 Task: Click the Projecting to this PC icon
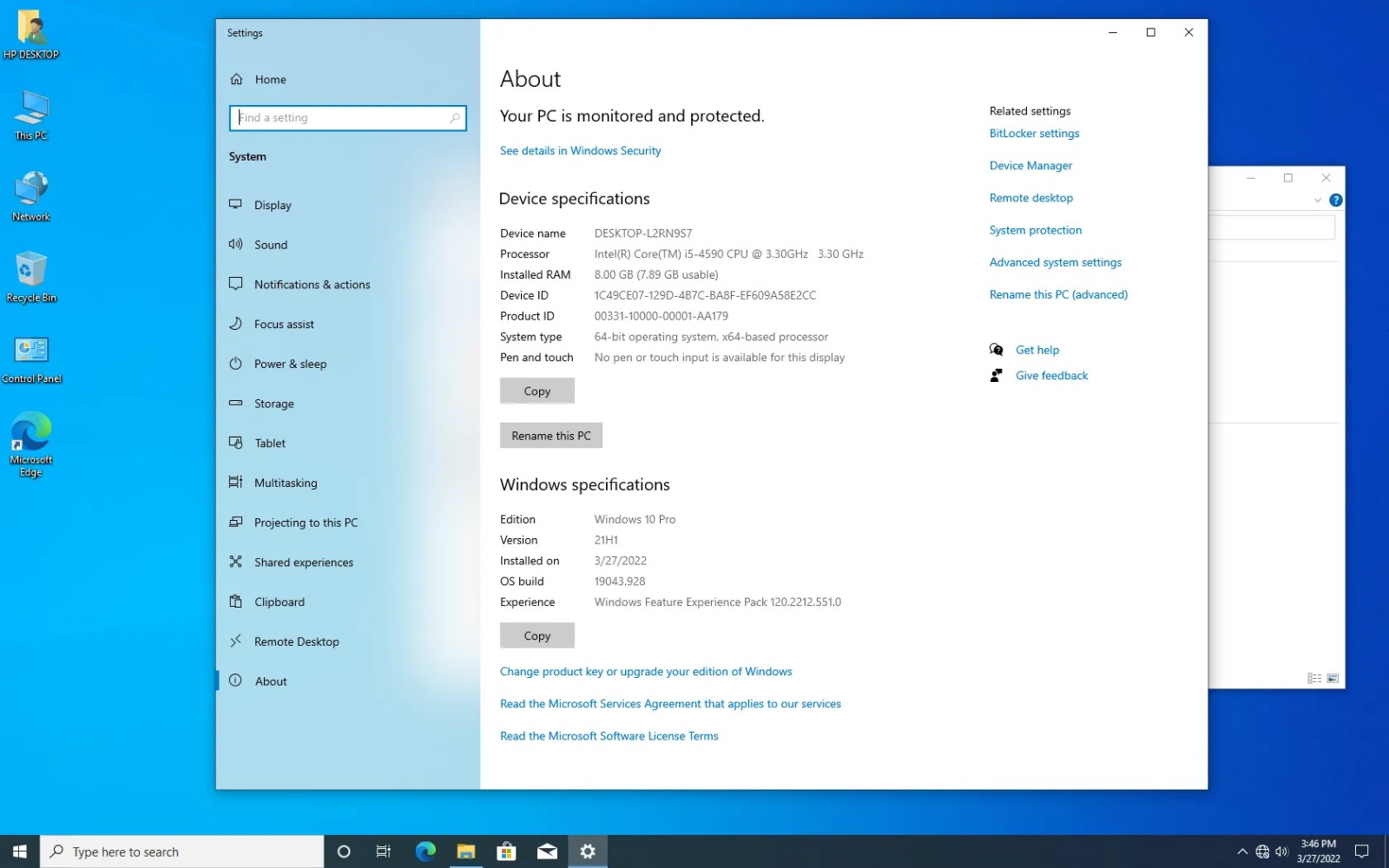click(x=235, y=522)
